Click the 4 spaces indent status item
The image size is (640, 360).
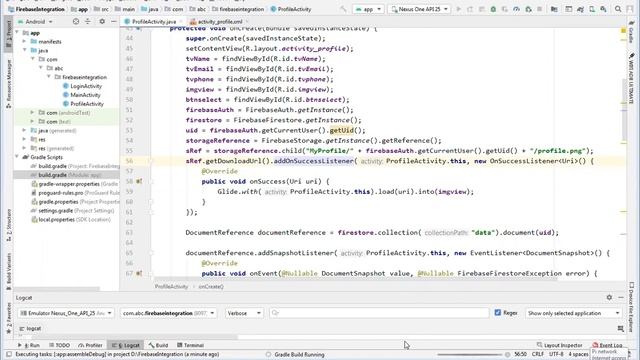[578, 354]
